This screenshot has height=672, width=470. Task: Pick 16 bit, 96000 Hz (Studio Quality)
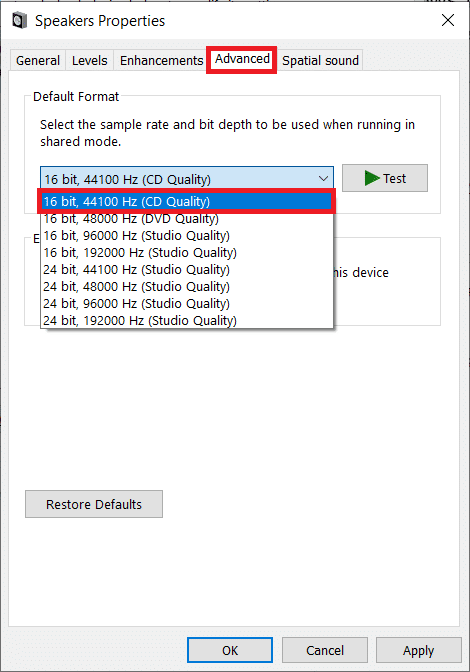pos(187,236)
